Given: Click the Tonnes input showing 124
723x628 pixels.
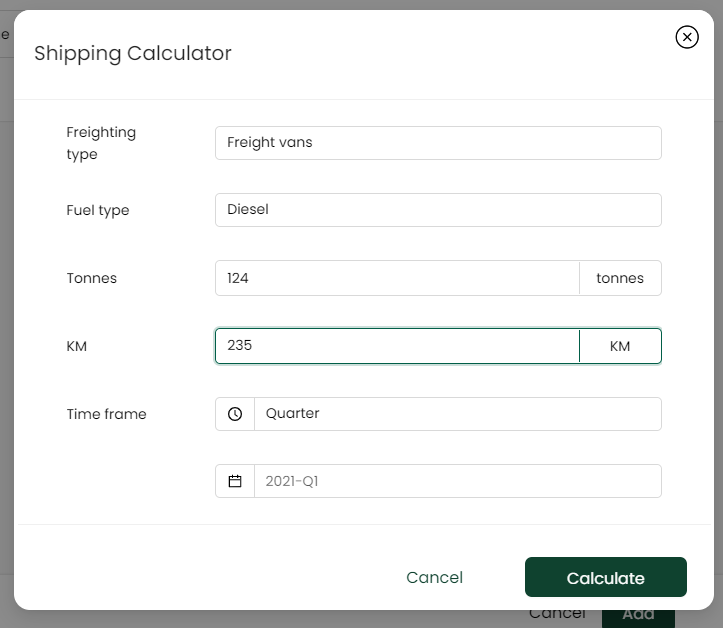Looking at the screenshot, I should pyautogui.click(x=397, y=278).
